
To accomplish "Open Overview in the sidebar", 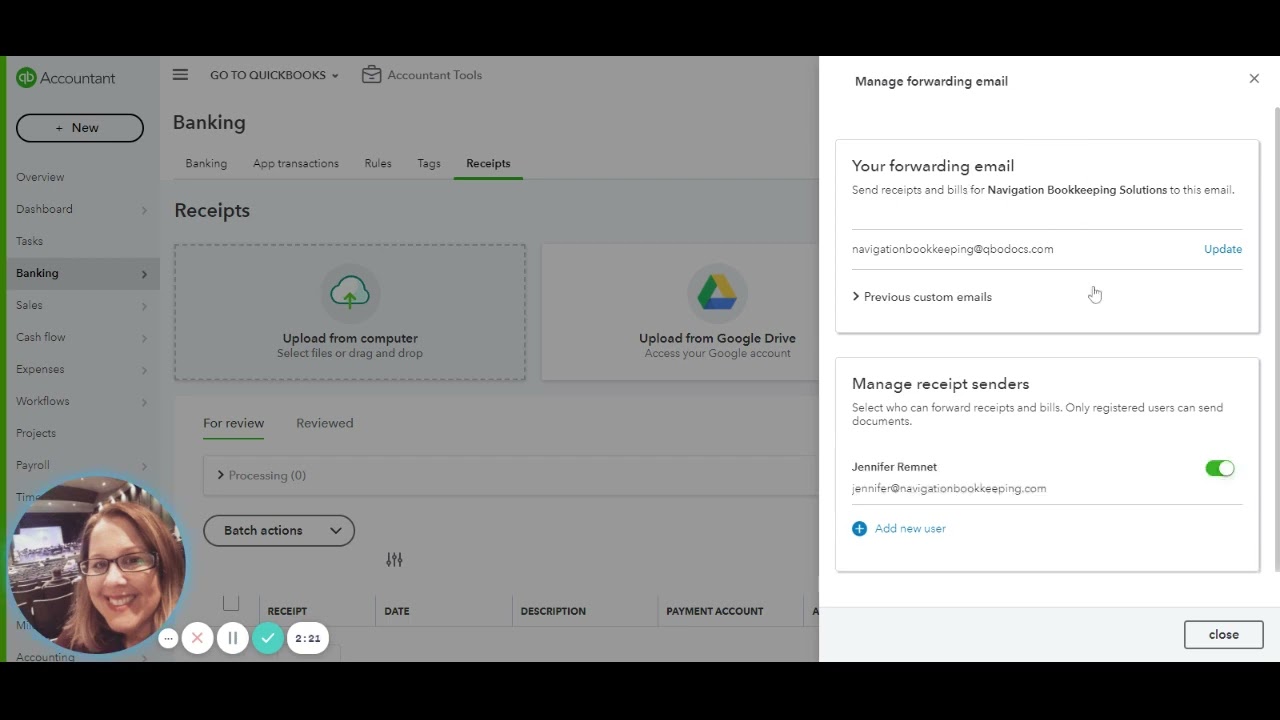I will click(40, 177).
